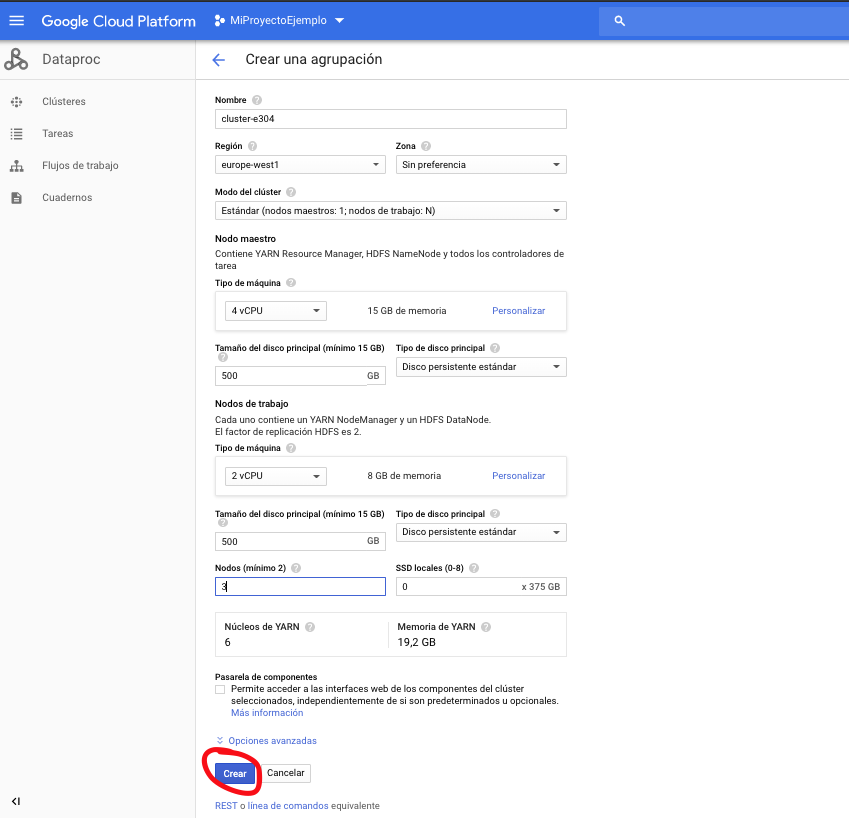Click help icon for worker Tipo de máquina

click(291, 448)
